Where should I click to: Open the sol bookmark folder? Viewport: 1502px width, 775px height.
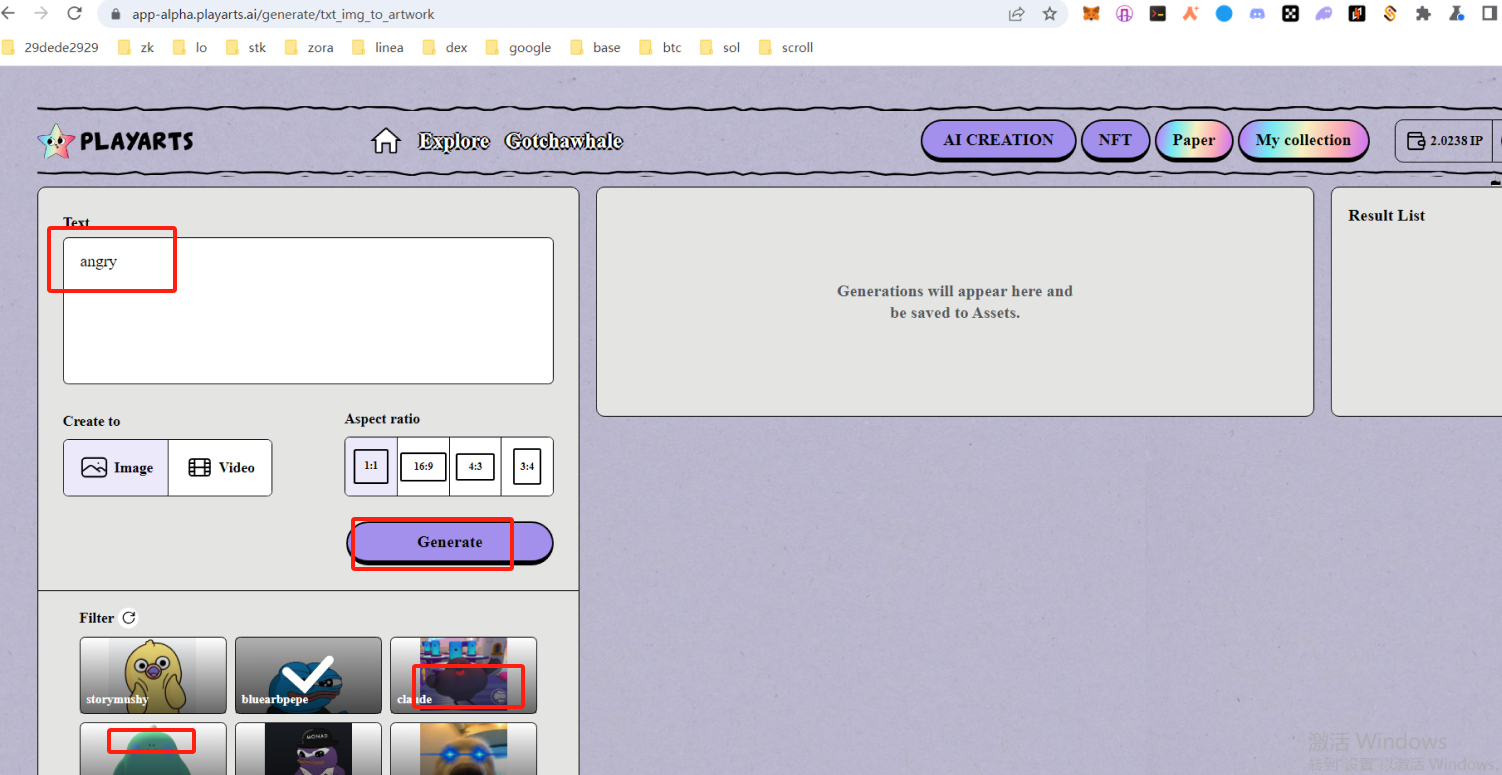[721, 47]
